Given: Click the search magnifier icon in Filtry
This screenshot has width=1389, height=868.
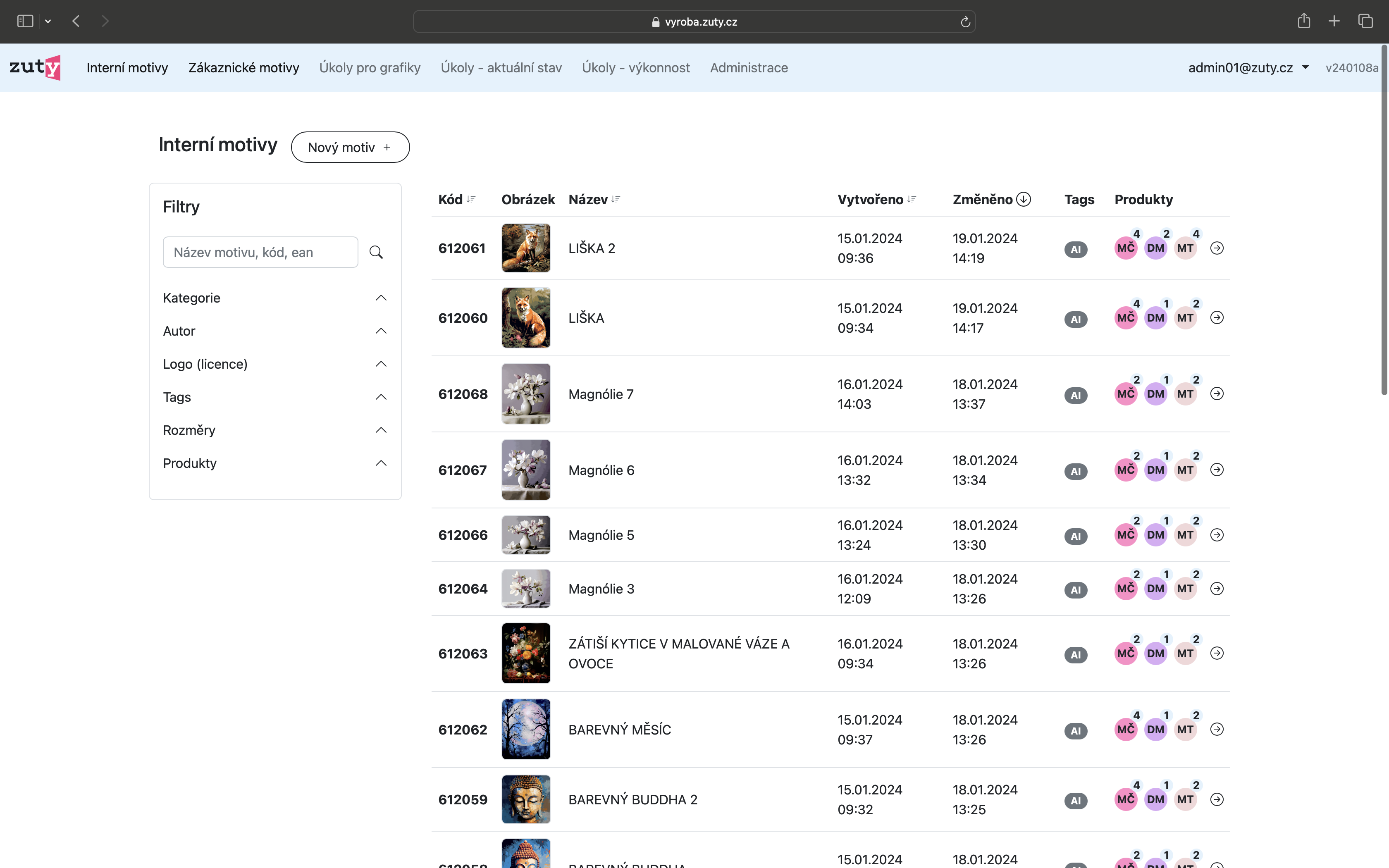Looking at the screenshot, I should 376,252.
